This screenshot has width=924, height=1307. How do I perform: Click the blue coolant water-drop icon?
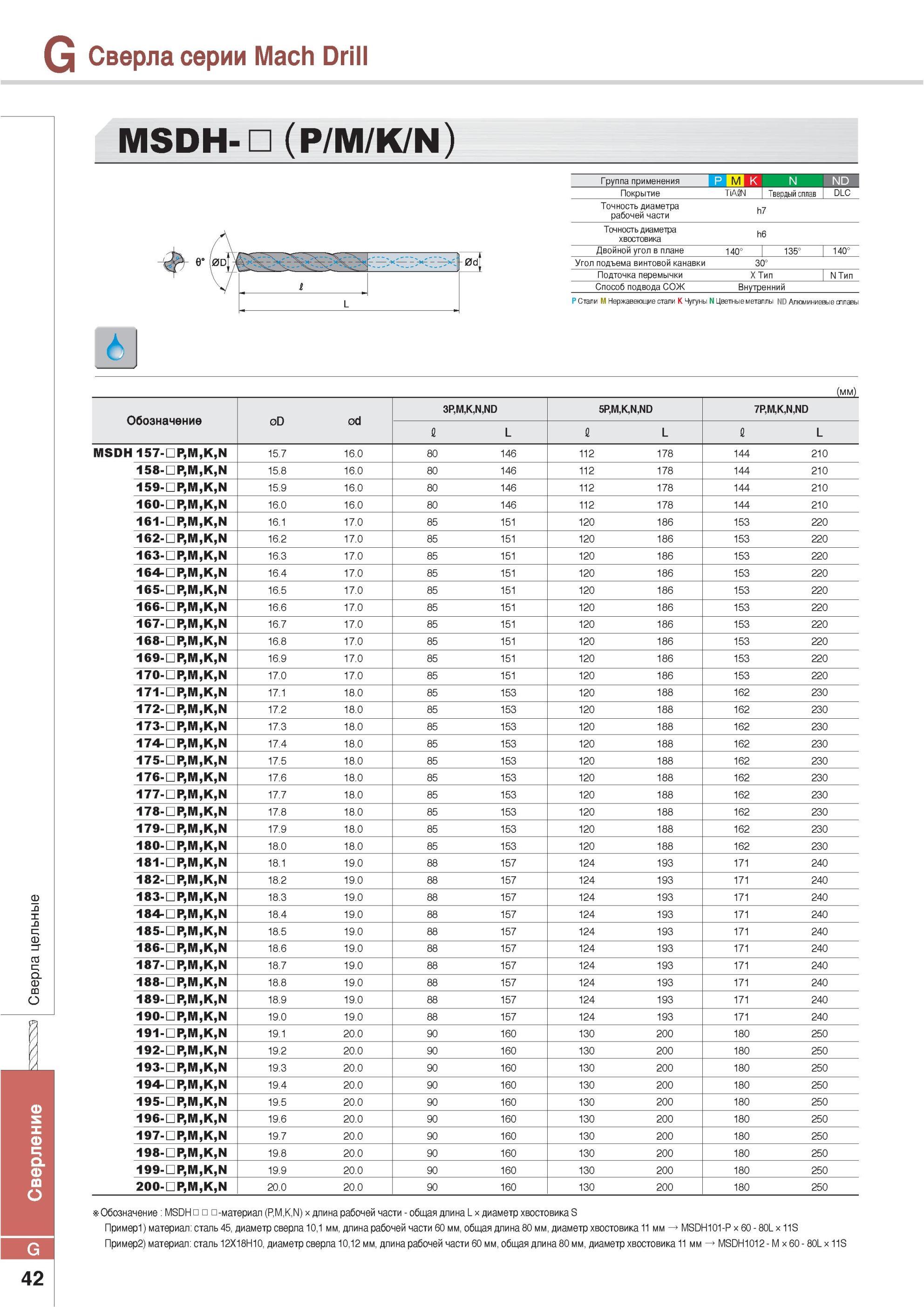tap(115, 347)
